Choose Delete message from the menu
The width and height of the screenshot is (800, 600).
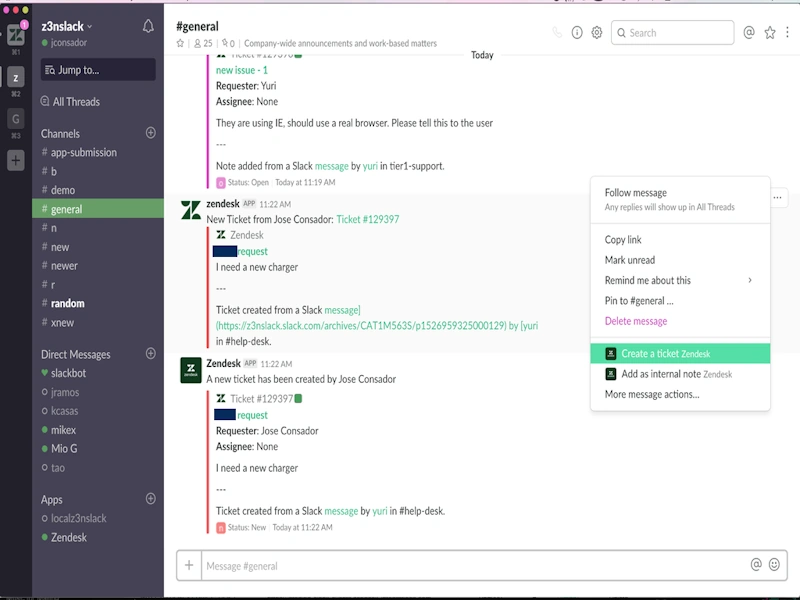(x=680, y=321)
